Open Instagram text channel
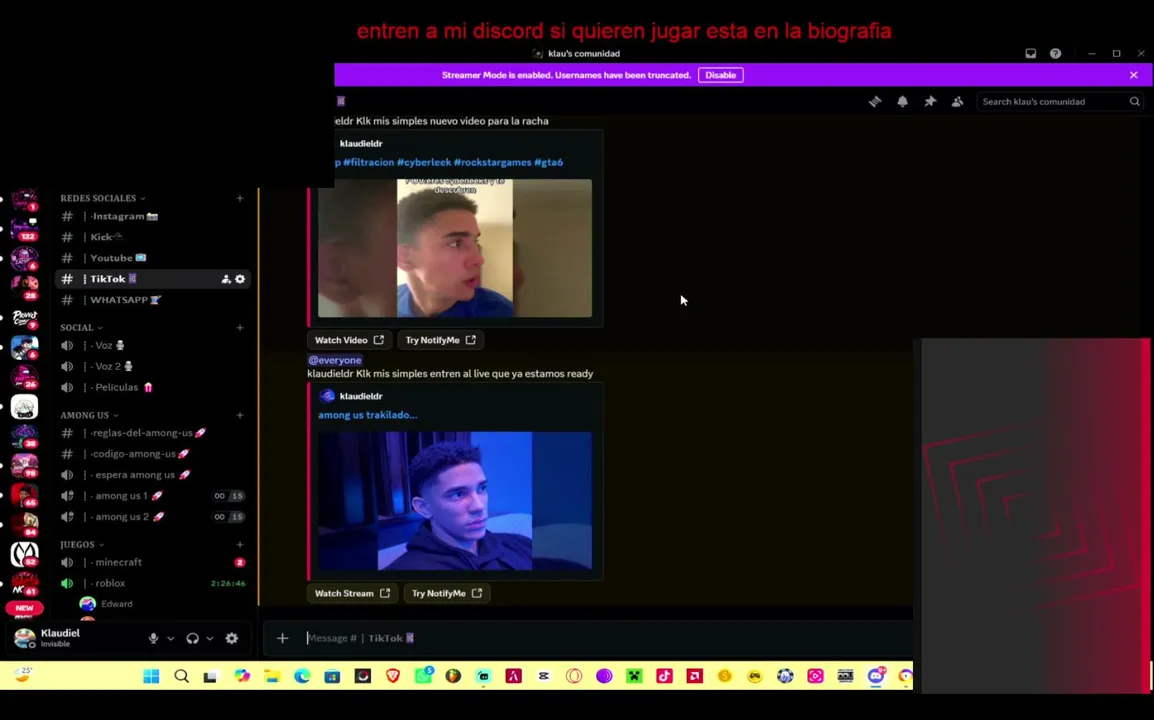The width and height of the screenshot is (1154, 720). (x=152, y=216)
